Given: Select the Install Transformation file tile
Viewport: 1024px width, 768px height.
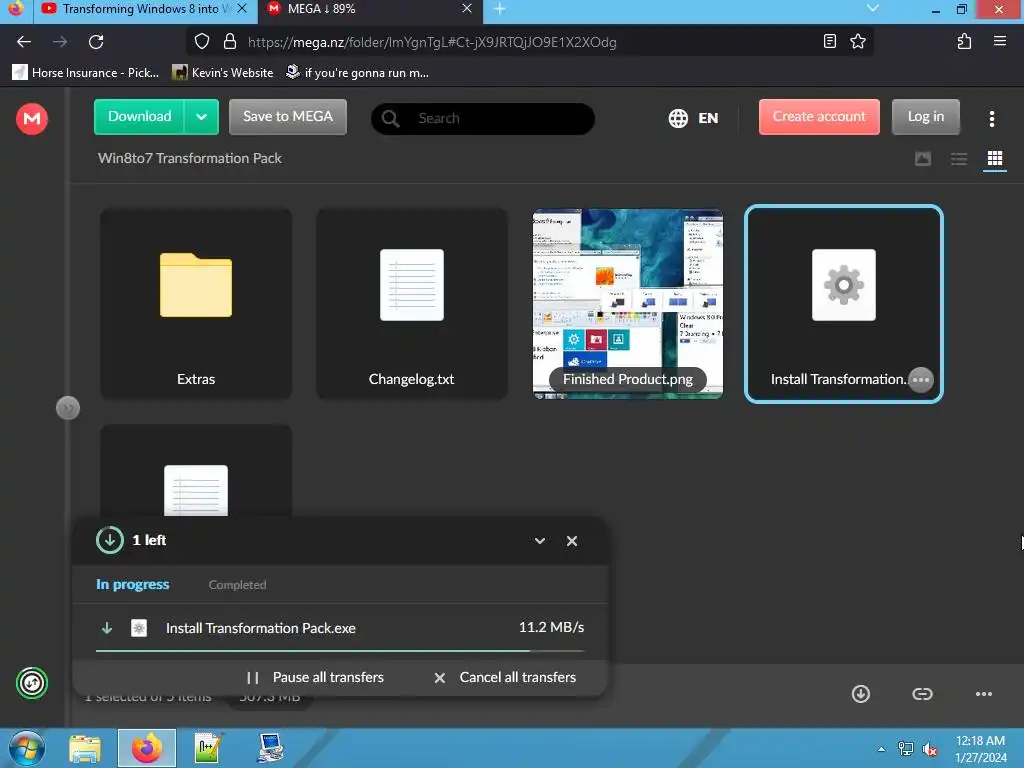Looking at the screenshot, I should point(844,304).
